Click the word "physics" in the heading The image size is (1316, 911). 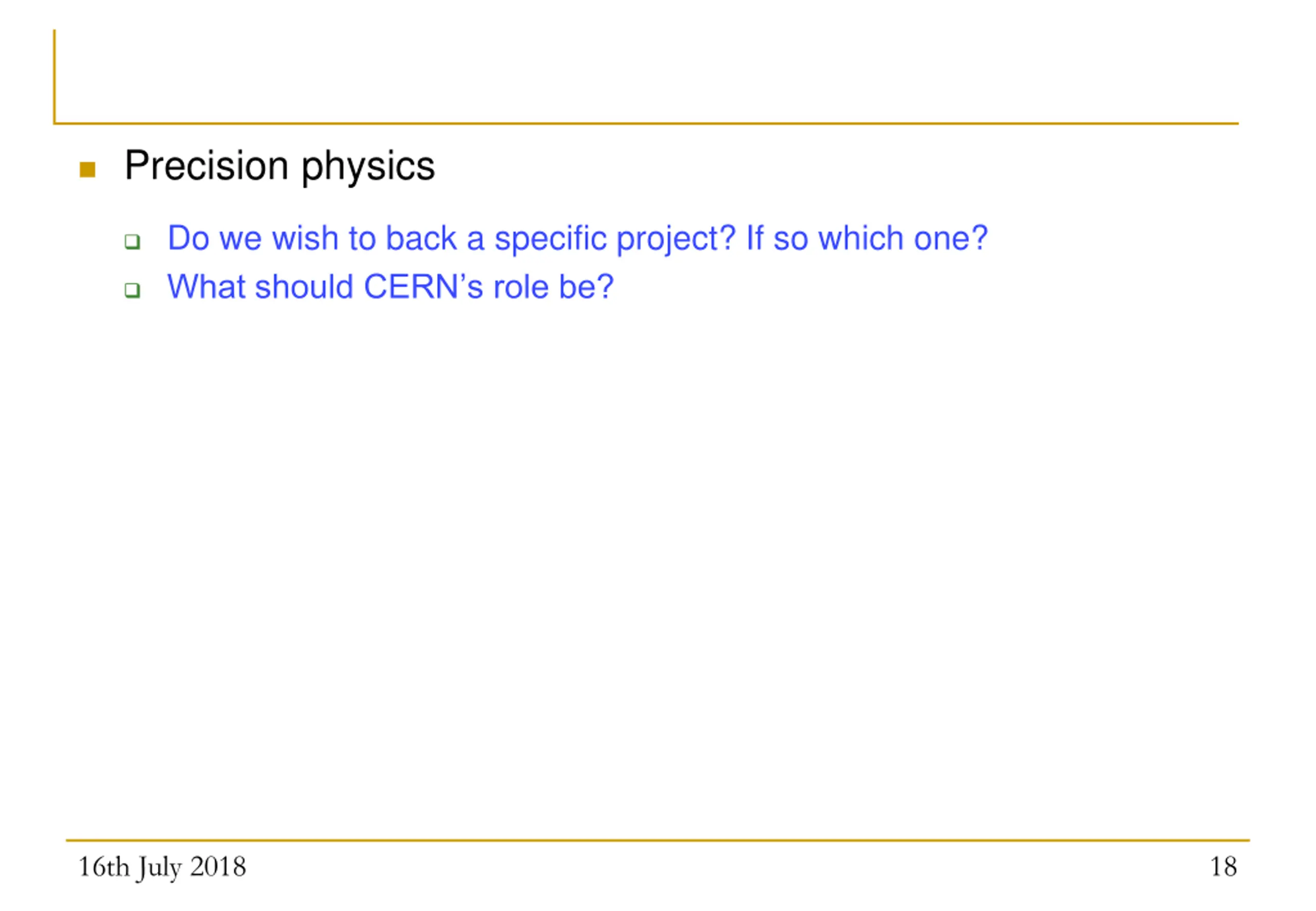click(368, 168)
